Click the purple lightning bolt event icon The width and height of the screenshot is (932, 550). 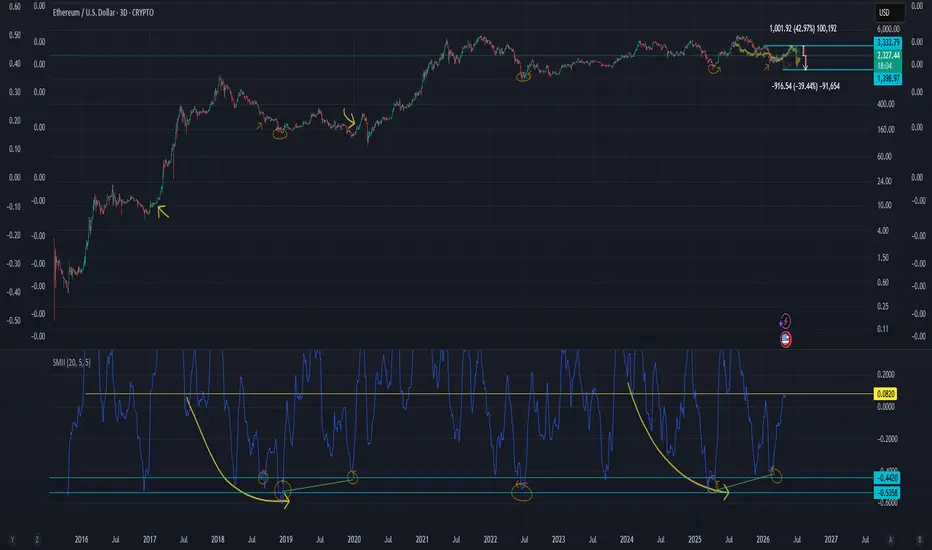785,322
